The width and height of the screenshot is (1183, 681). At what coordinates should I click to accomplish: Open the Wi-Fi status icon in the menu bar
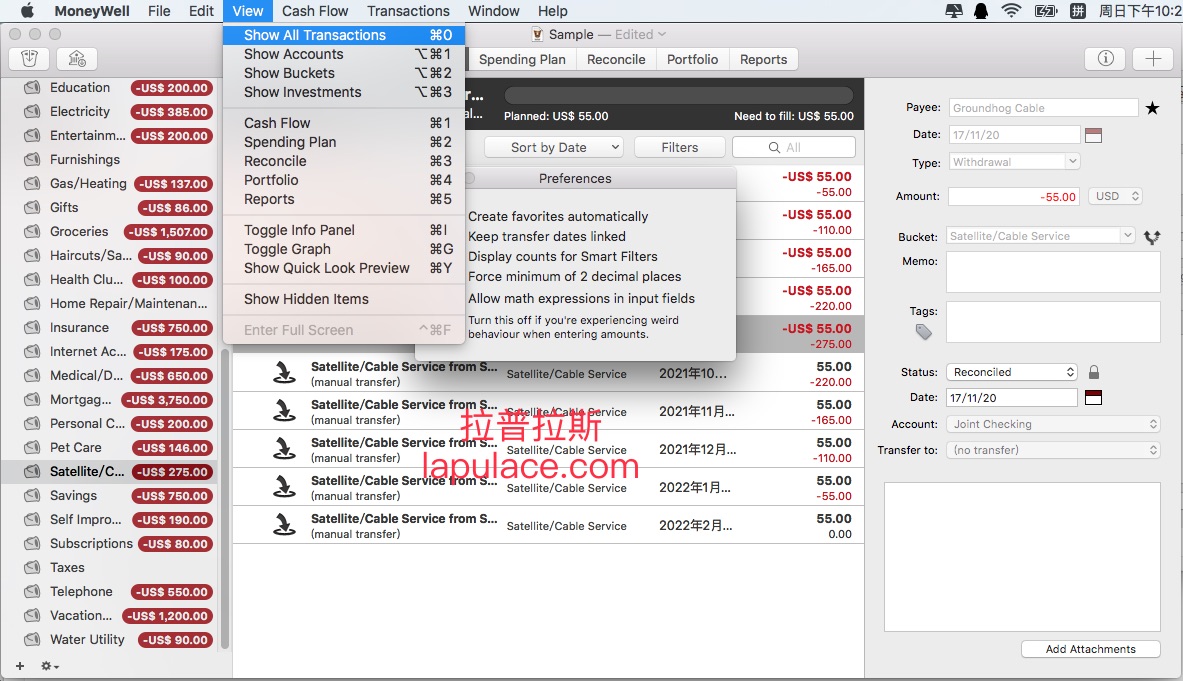click(1011, 11)
